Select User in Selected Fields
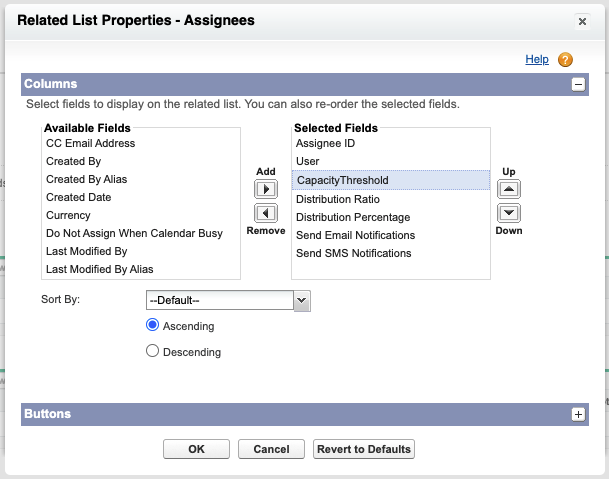 coord(391,161)
